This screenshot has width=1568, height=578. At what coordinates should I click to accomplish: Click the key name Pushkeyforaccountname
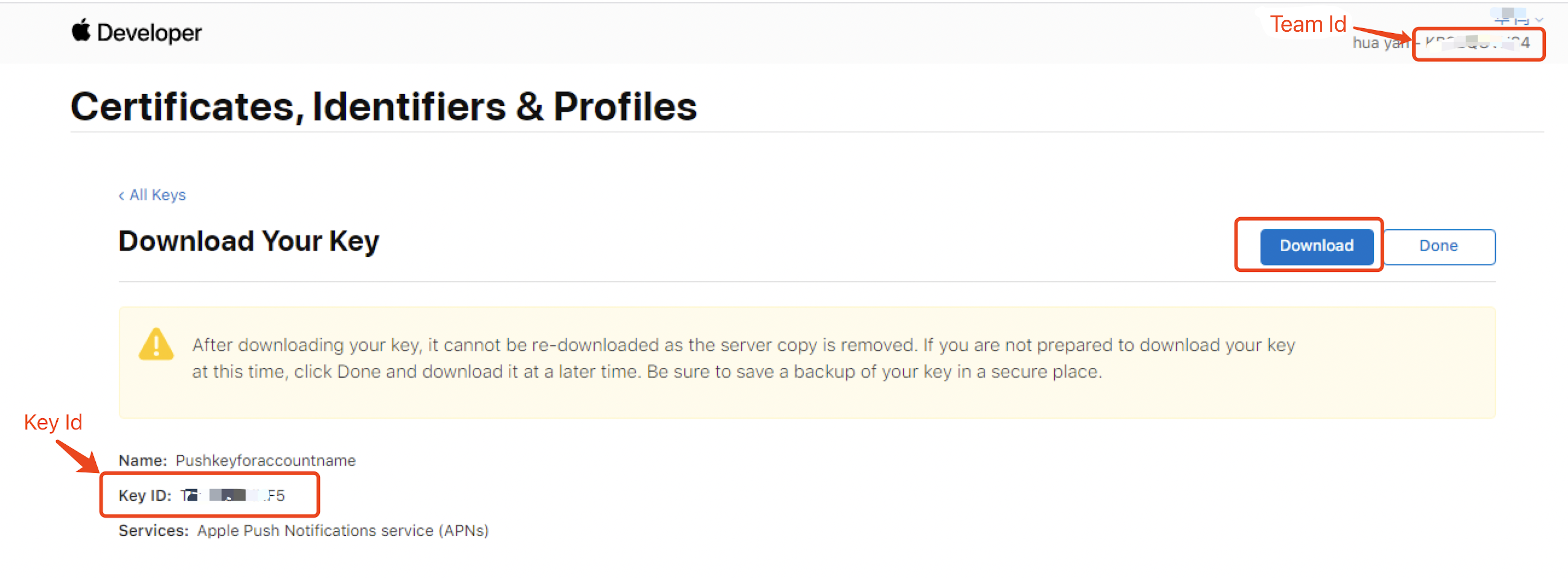click(x=266, y=461)
